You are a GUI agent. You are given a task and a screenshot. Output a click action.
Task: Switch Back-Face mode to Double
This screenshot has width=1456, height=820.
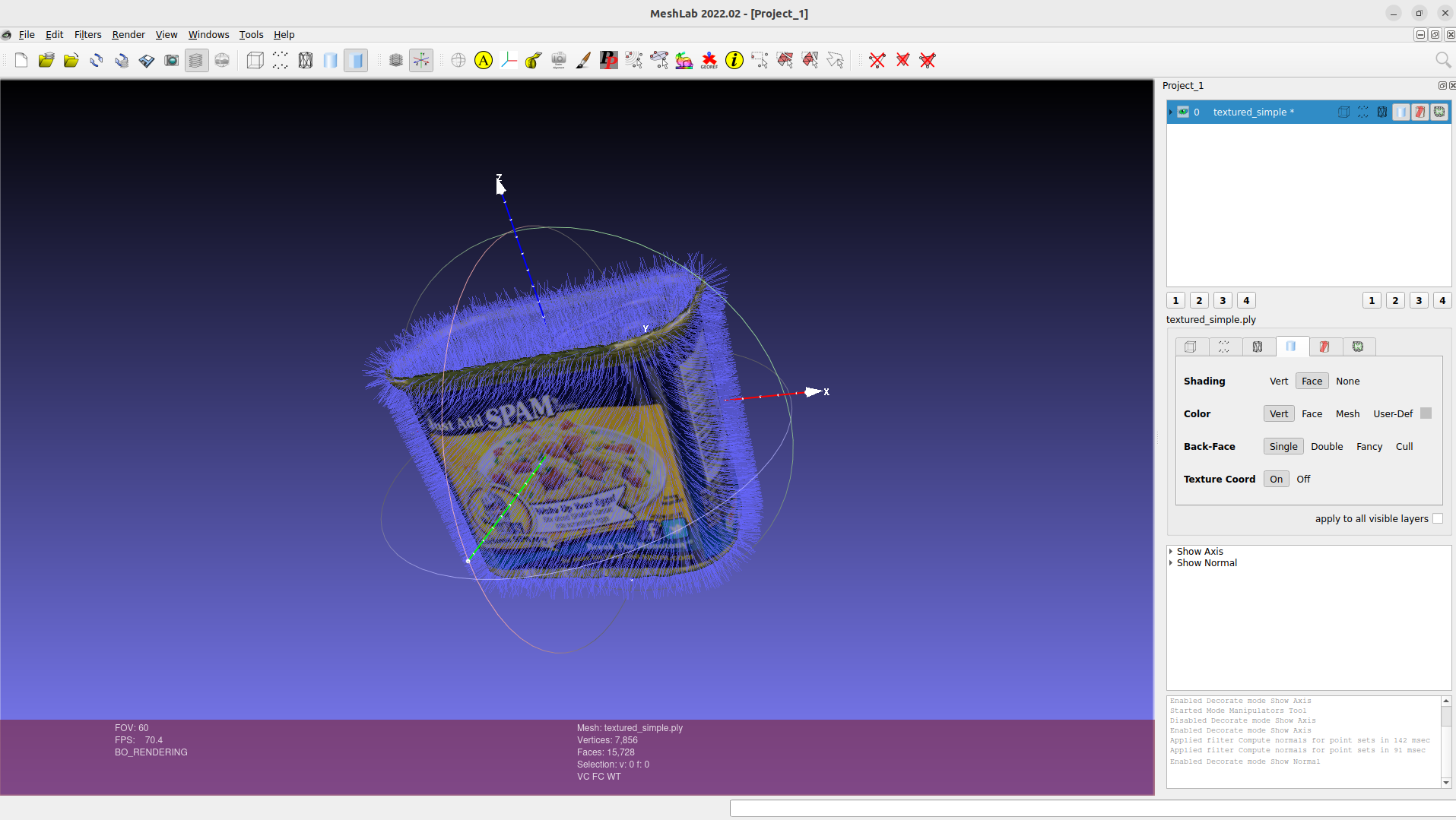coord(1327,446)
